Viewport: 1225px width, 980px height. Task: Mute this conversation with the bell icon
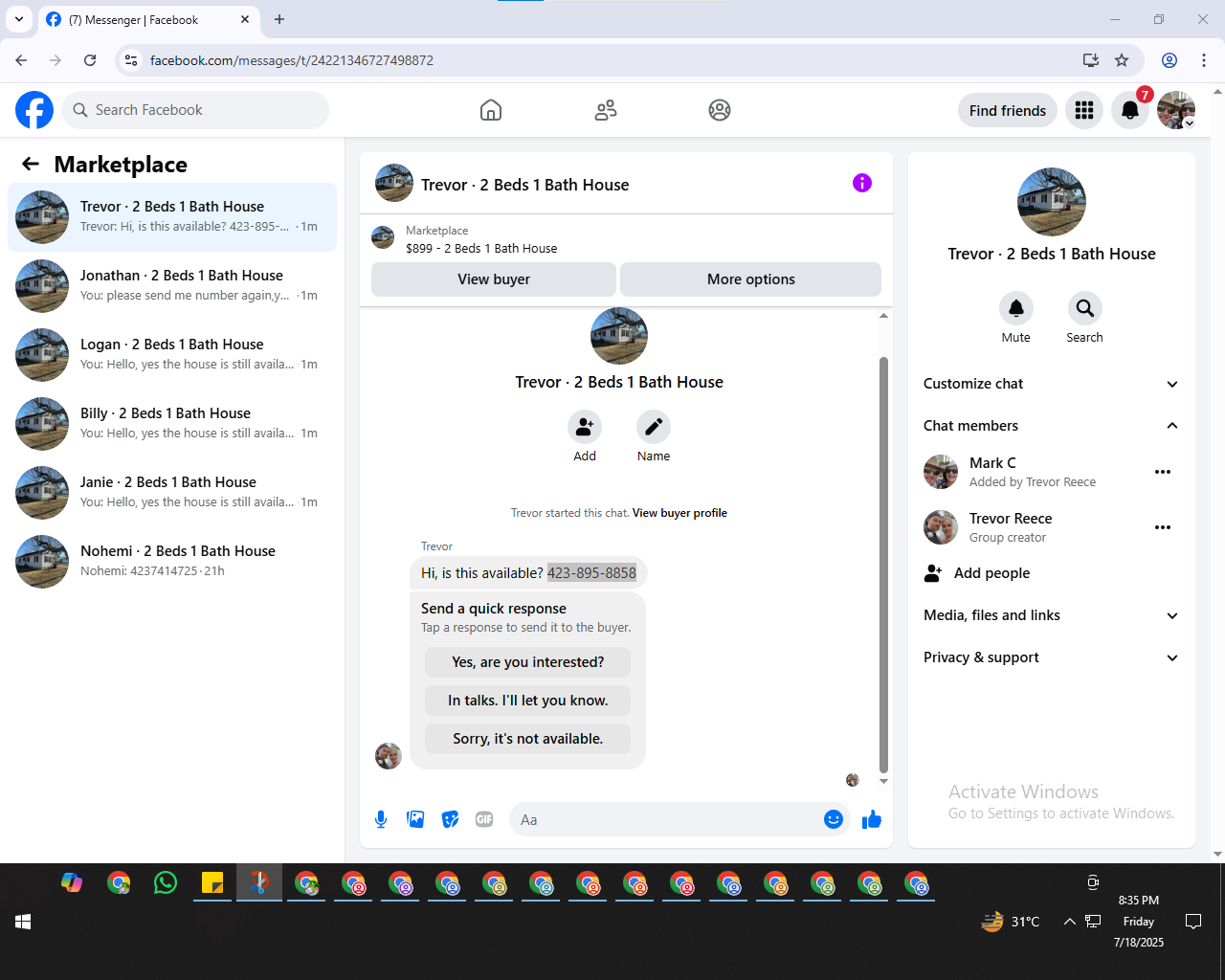click(1016, 308)
